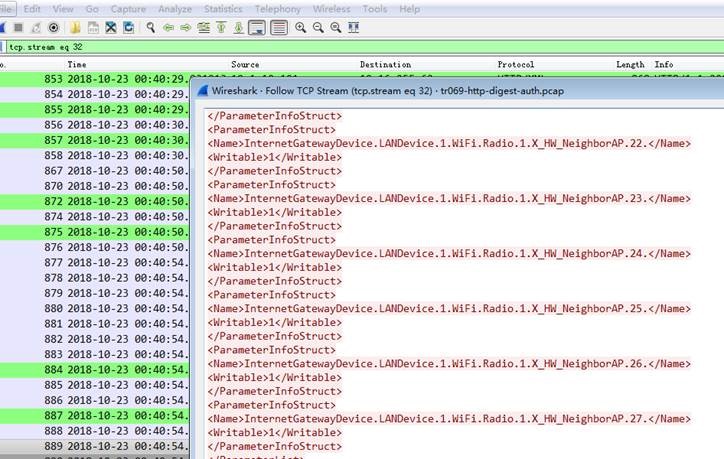
Task: Reload the capture file icon
Action: (130, 27)
